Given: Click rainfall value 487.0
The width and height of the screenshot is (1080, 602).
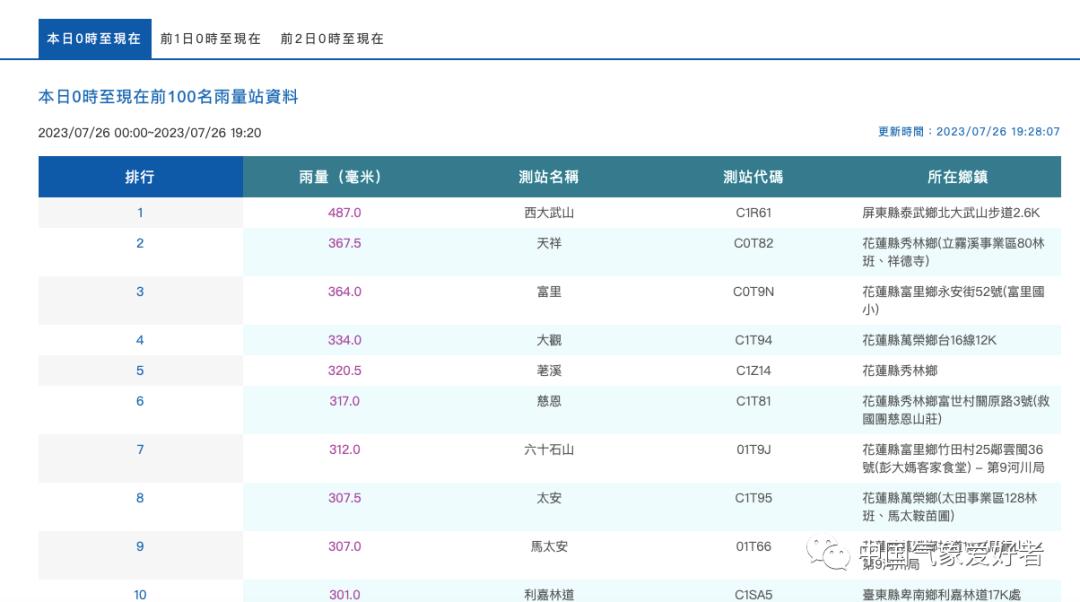Looking at the screenshot, I should click(x=344, y=213).
